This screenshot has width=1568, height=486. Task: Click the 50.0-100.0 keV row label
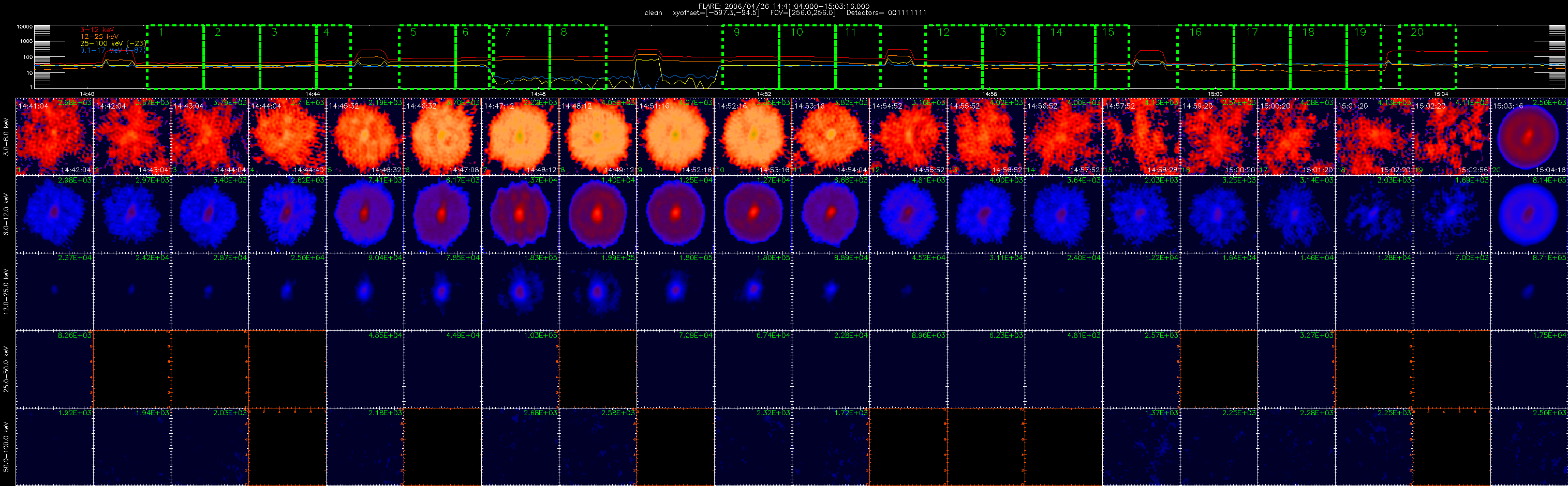pos(6,447)
